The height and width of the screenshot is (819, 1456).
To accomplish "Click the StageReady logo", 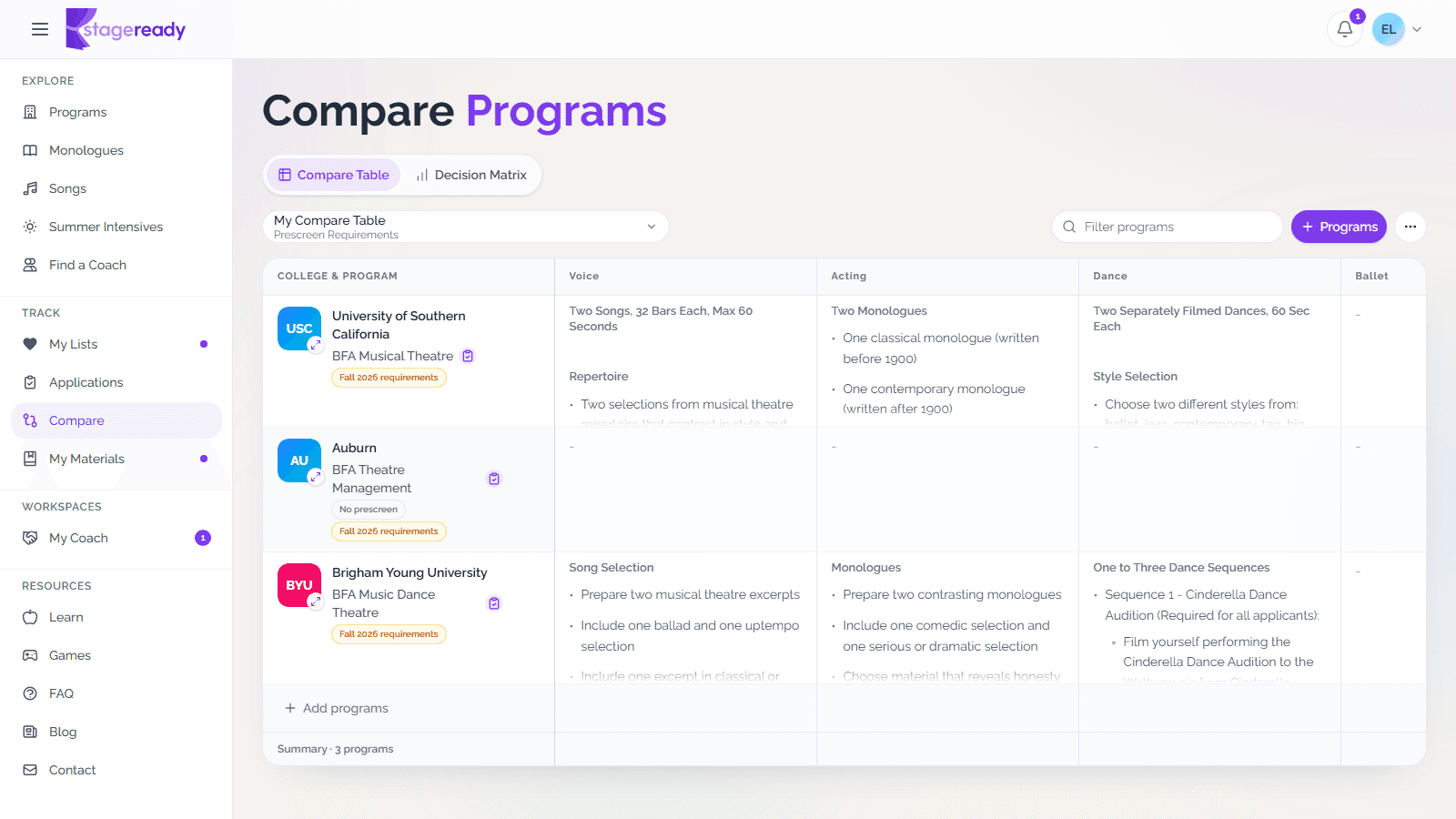I will pyautogui.click(x=126, y=29).
